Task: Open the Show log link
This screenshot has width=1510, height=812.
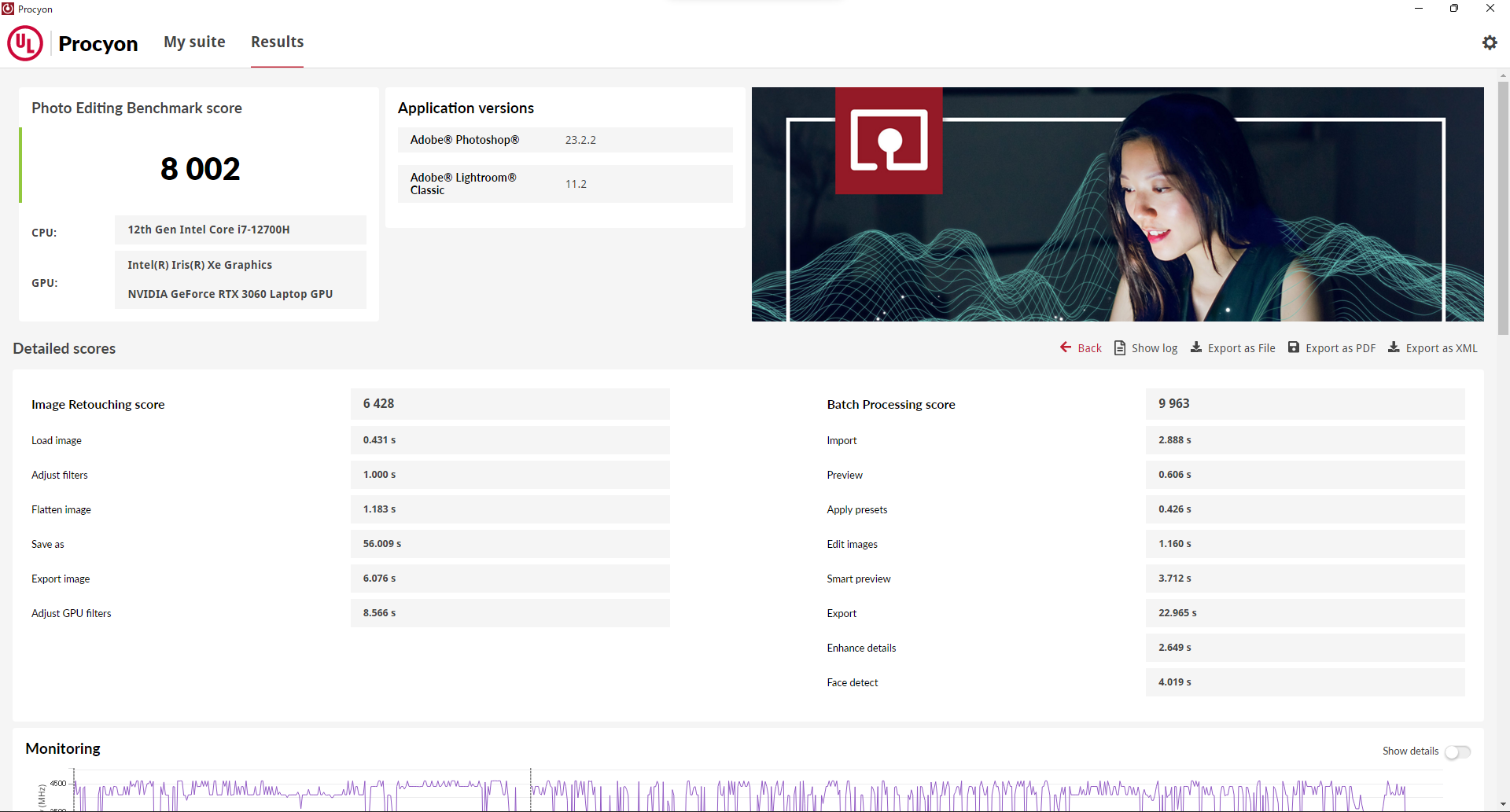Action: 1155,348
